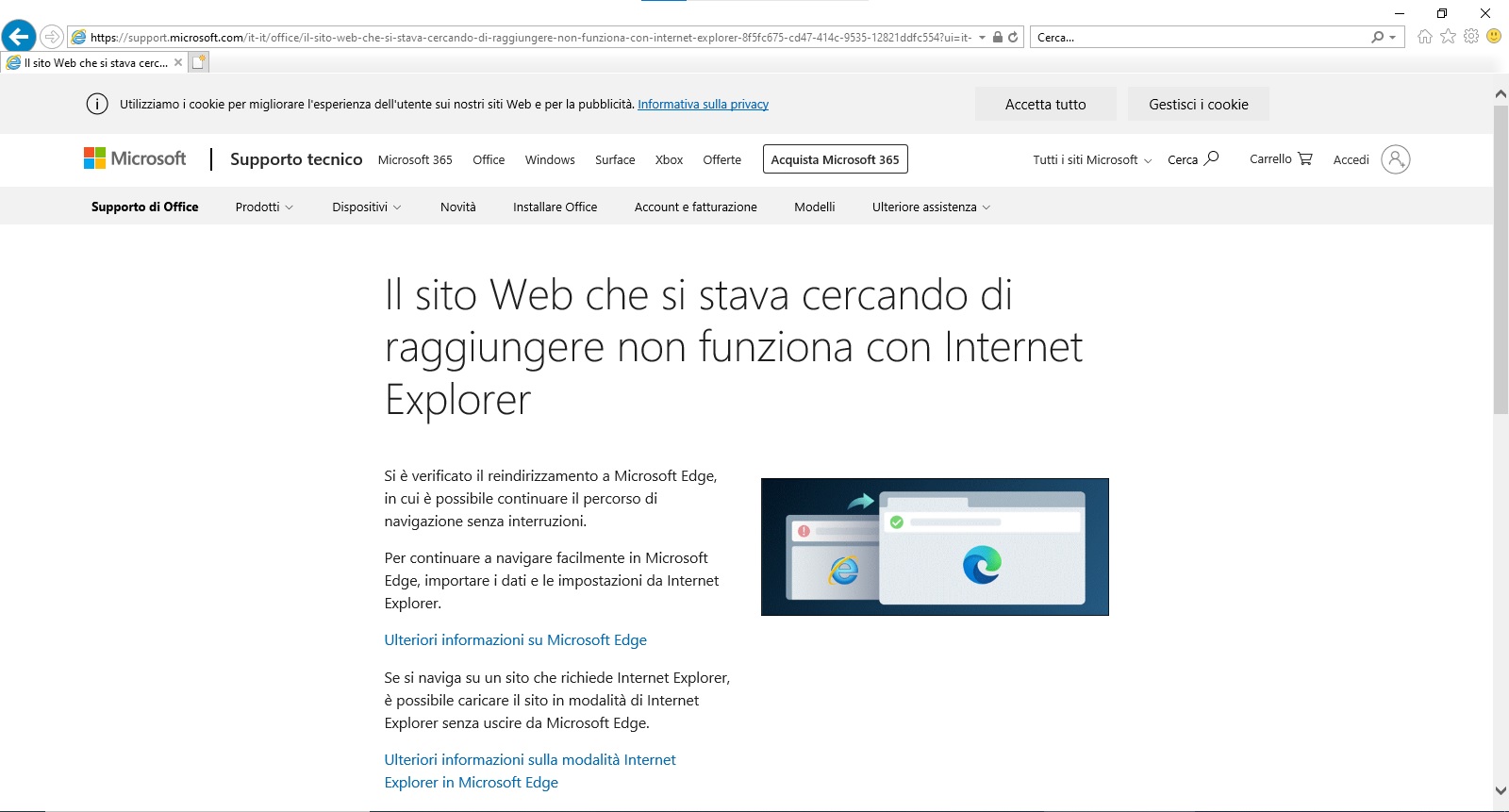The width and height of the screenshot is (1509, 812).
Task: Open 'Surface' nav item
Action: pyautogui.click(x=615, y=159)
